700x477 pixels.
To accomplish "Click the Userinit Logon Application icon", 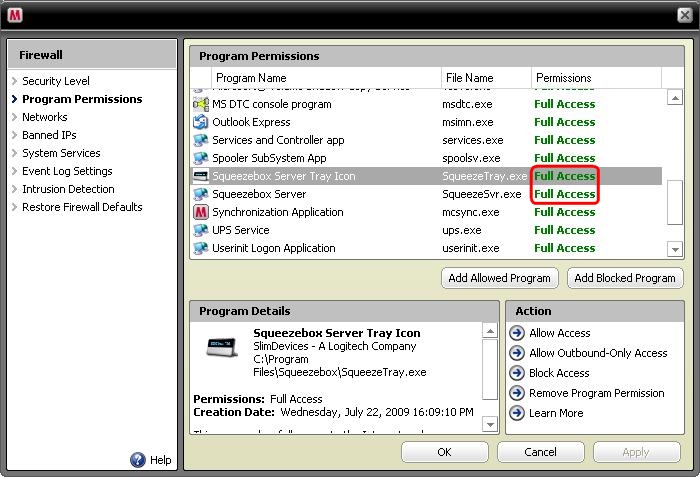I will [201, 248].
